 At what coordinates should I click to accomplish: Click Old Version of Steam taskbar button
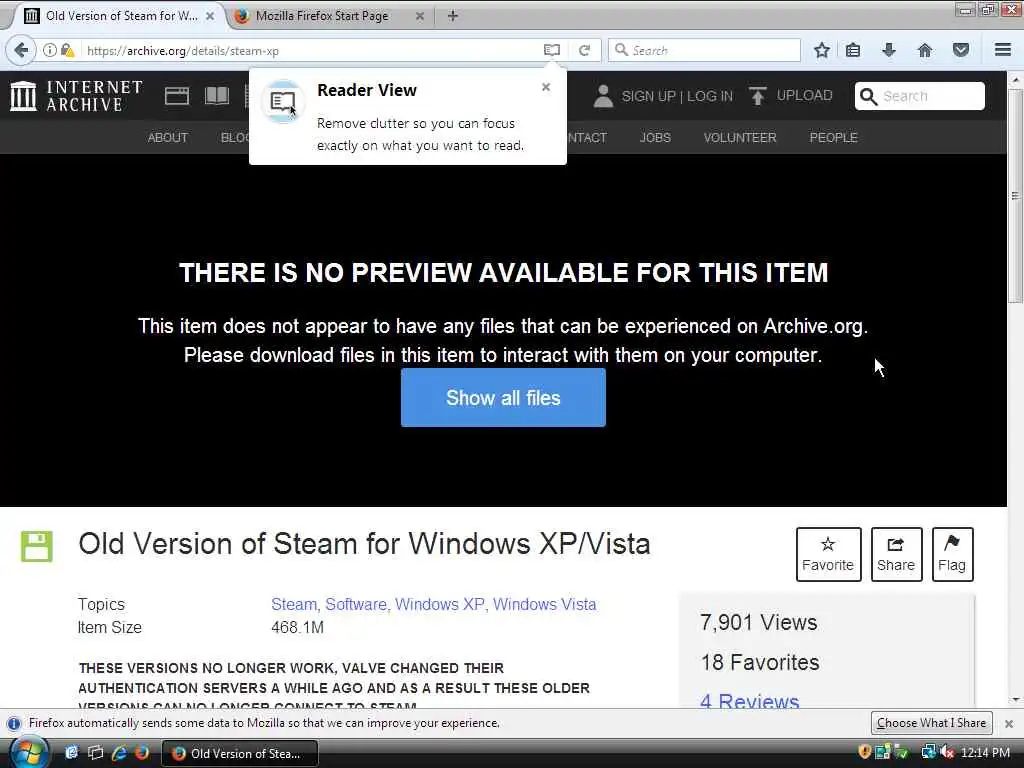coord(239,753)
